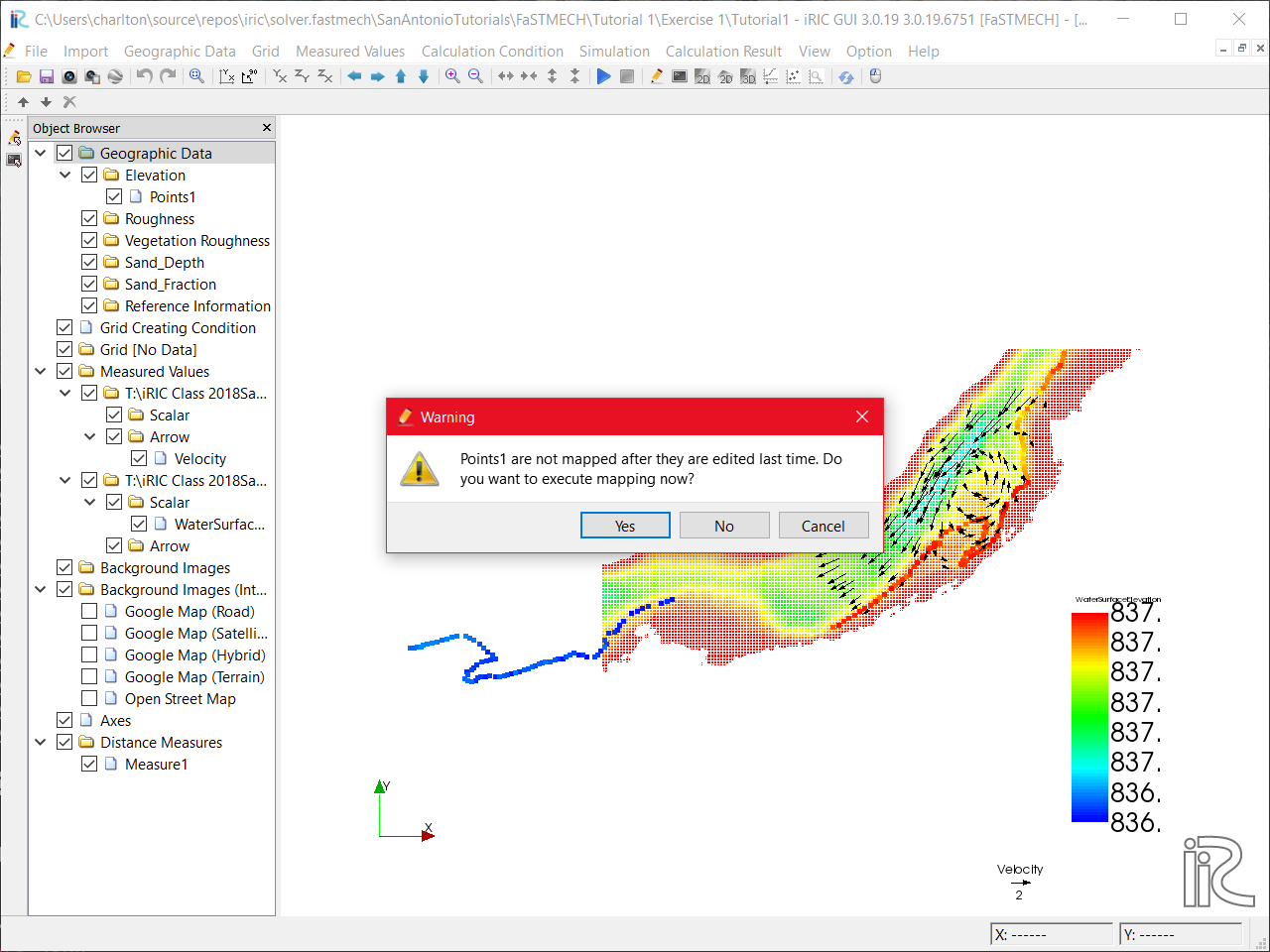Click Yes to execute mapping now
Viewport: 1270px width, 952px height.
625,525
